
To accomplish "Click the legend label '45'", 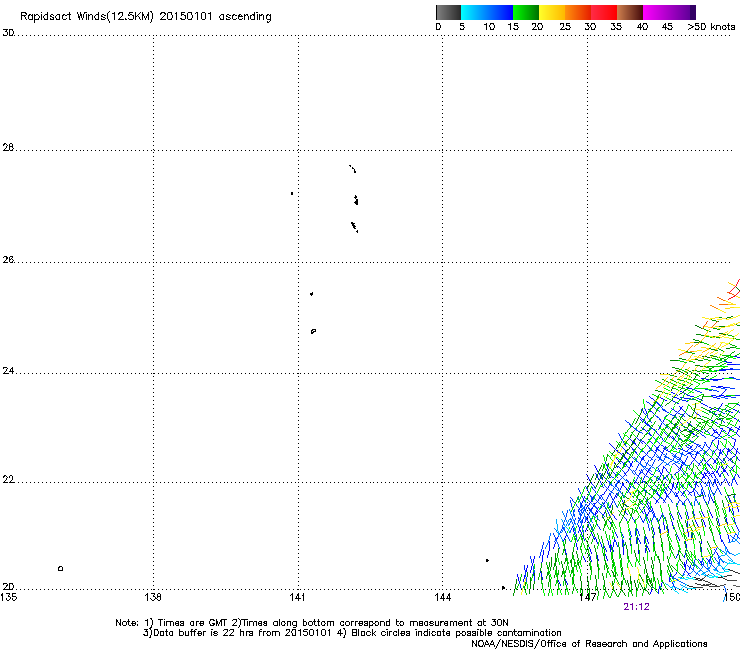I will pos(667,27).
